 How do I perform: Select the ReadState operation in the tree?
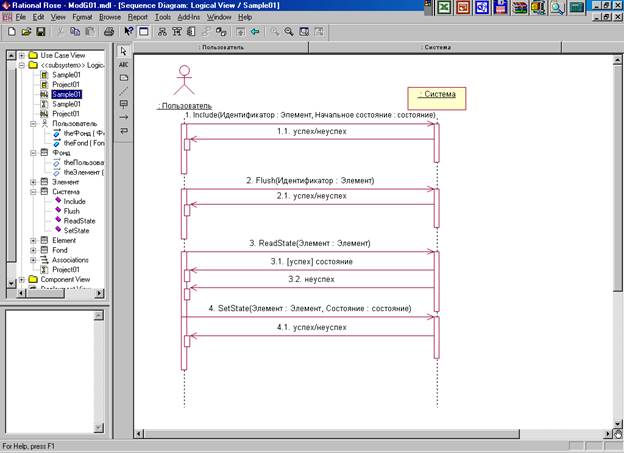pyautogui.click(x=78, y=220)
